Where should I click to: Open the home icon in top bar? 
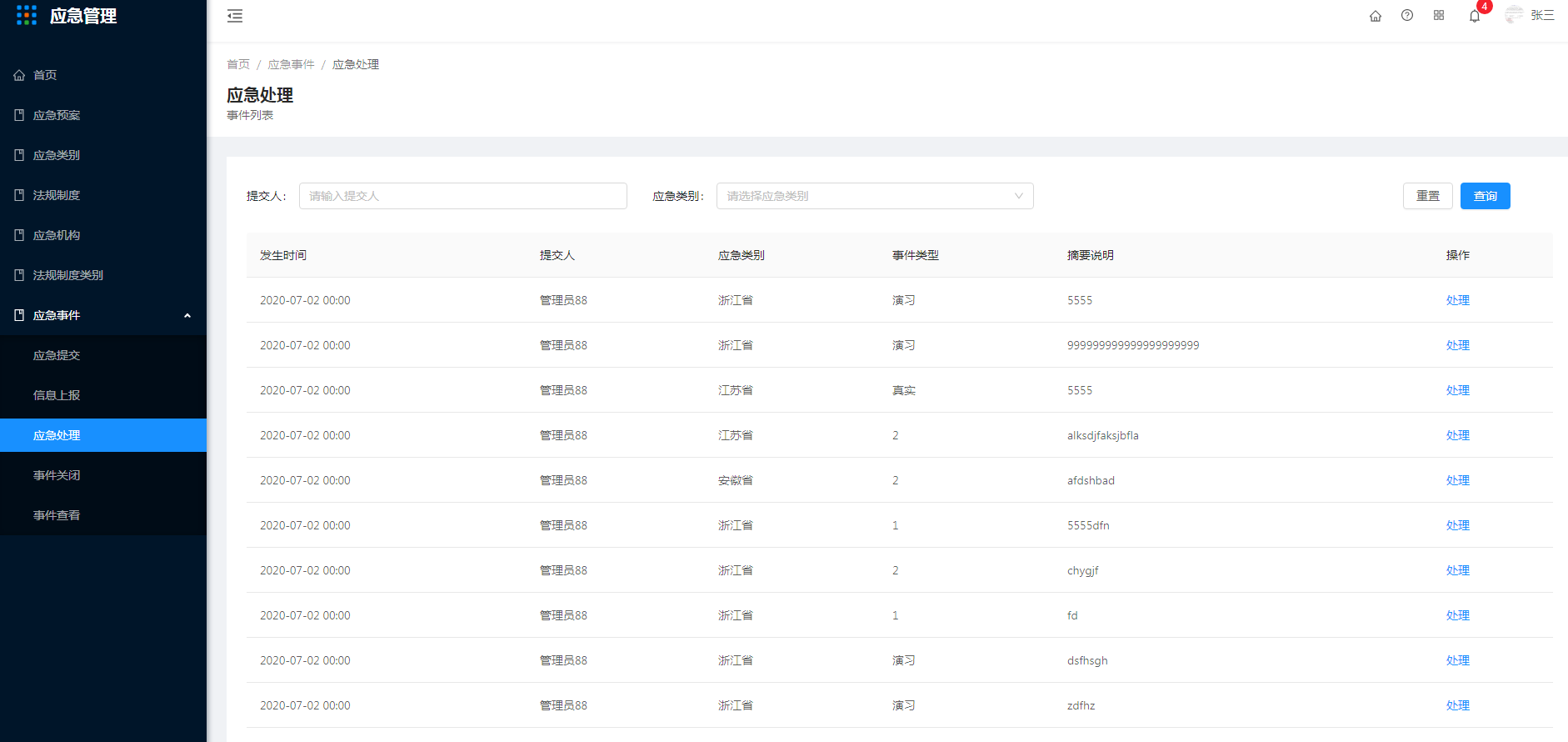pos(1376,16)
